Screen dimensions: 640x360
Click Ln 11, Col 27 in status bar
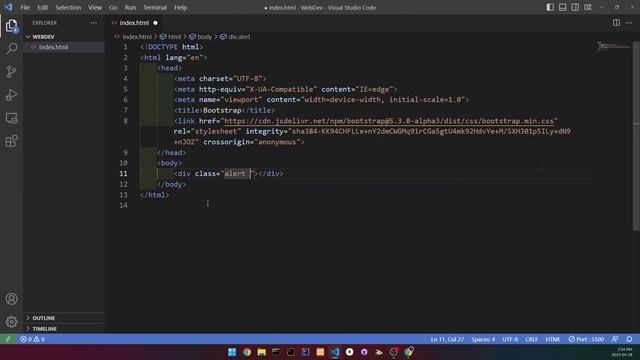click(x=447, y=339)
